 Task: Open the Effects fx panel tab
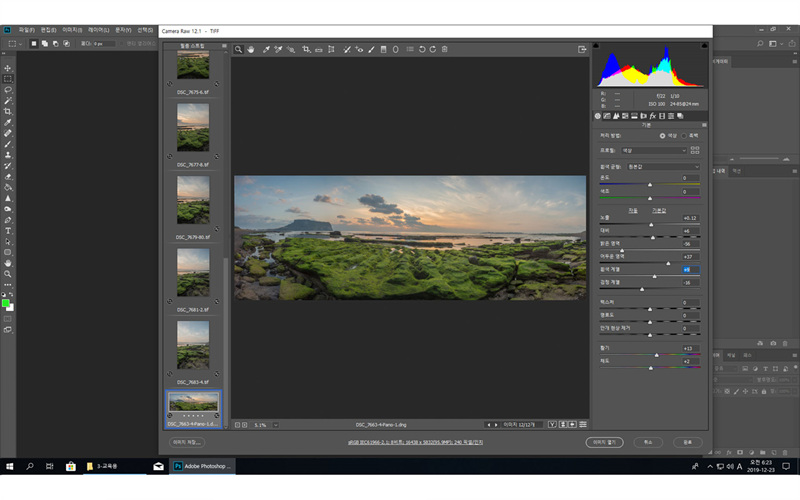pos(653,116)
